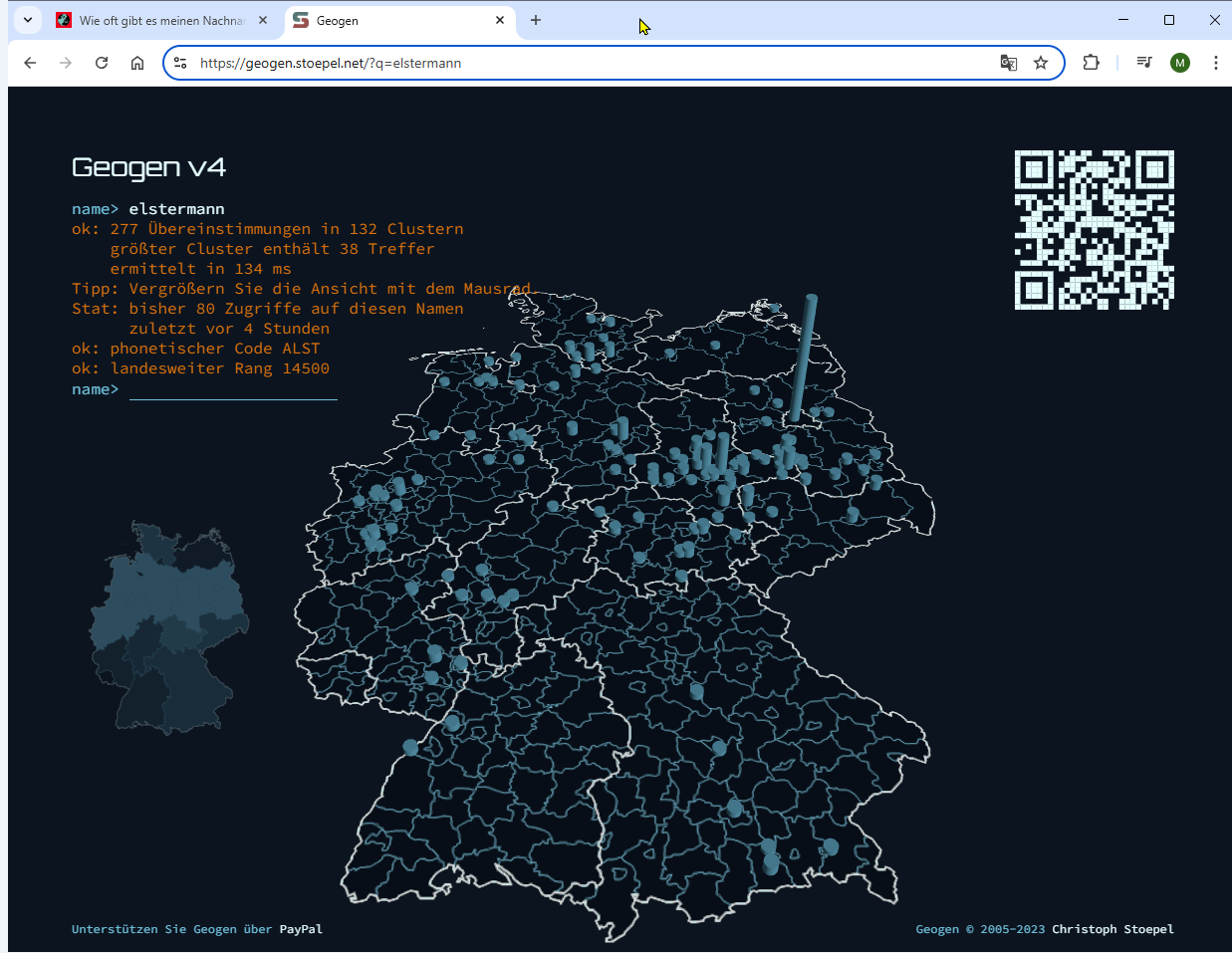Viewport: 1232px width, 953px height.
Task: Open the extensions puzzle icon
Action: pyautogui.click(x=1092, y=63)
